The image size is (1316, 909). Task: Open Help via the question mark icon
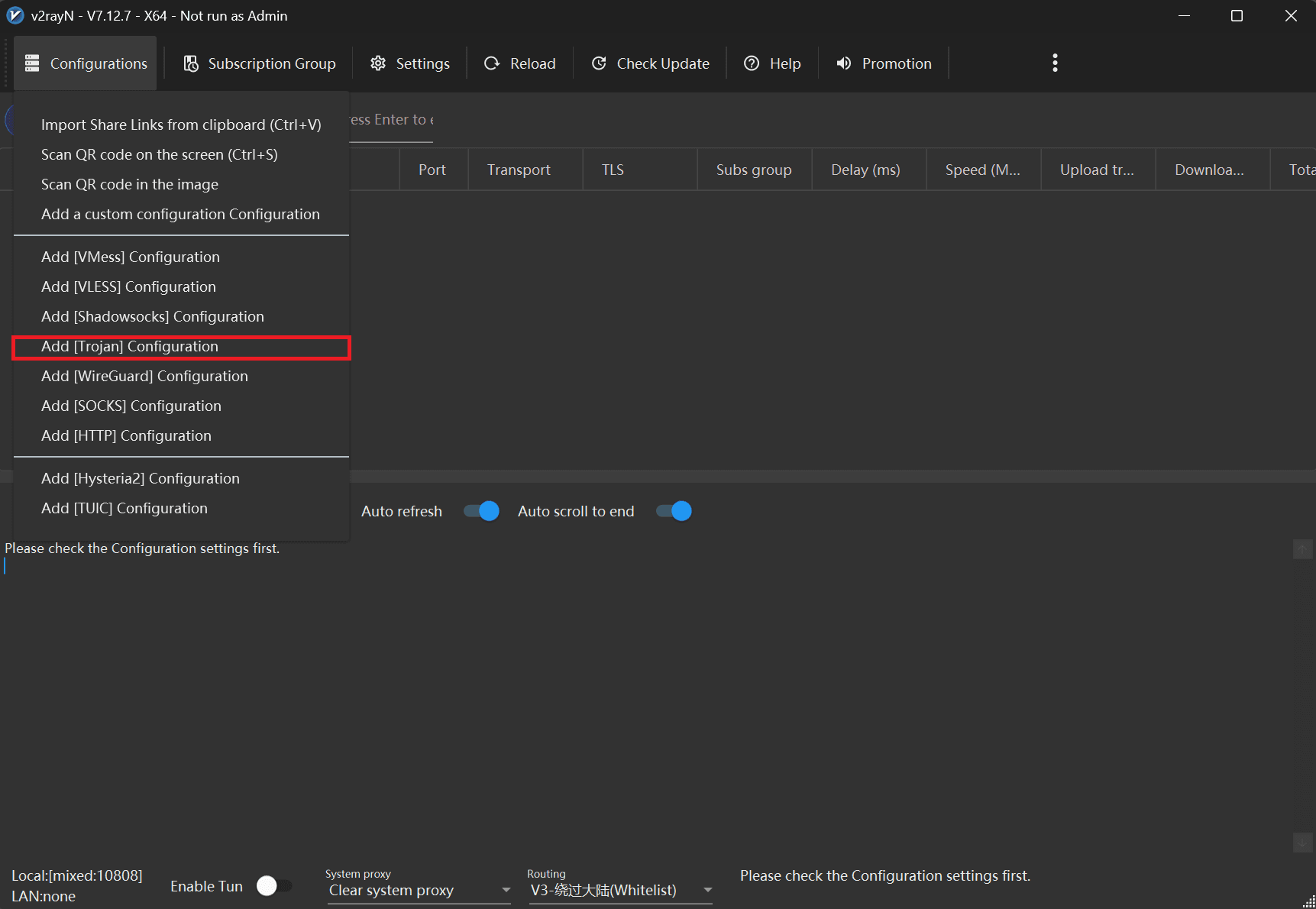pyautogui.click(x=752, y=63)
